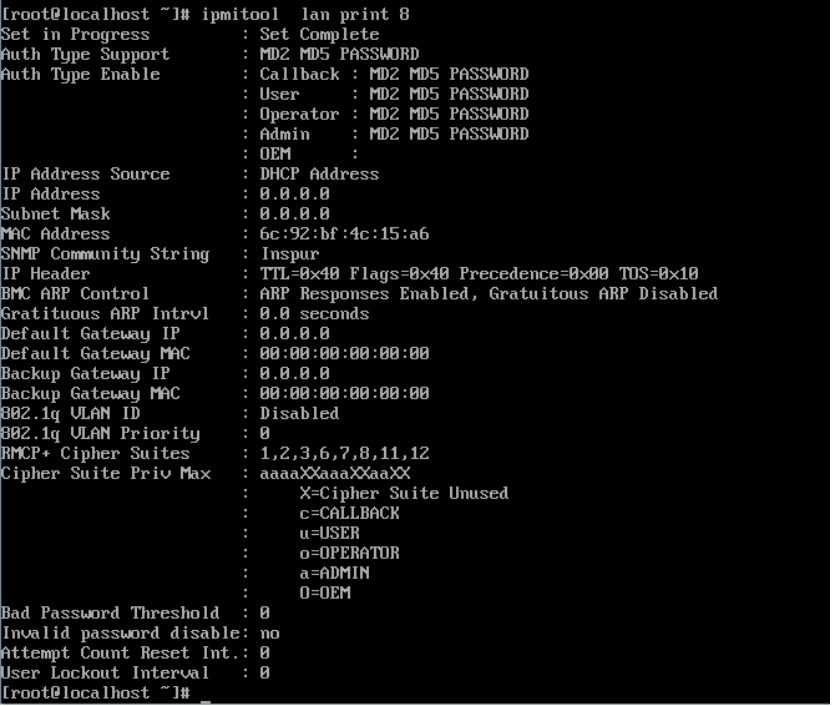Click the IP Address 0.0.0.0 value
The image size is (832, 706).
coord(294,194)
